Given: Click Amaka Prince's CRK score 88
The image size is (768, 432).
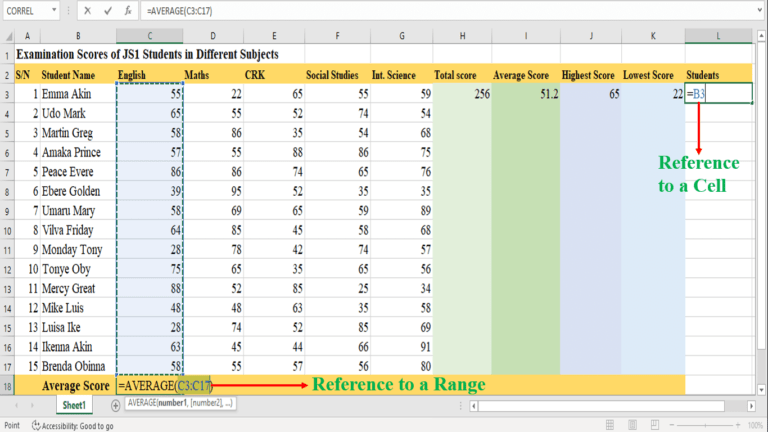Looking at the screenshot, I should (x=273, y=152).
